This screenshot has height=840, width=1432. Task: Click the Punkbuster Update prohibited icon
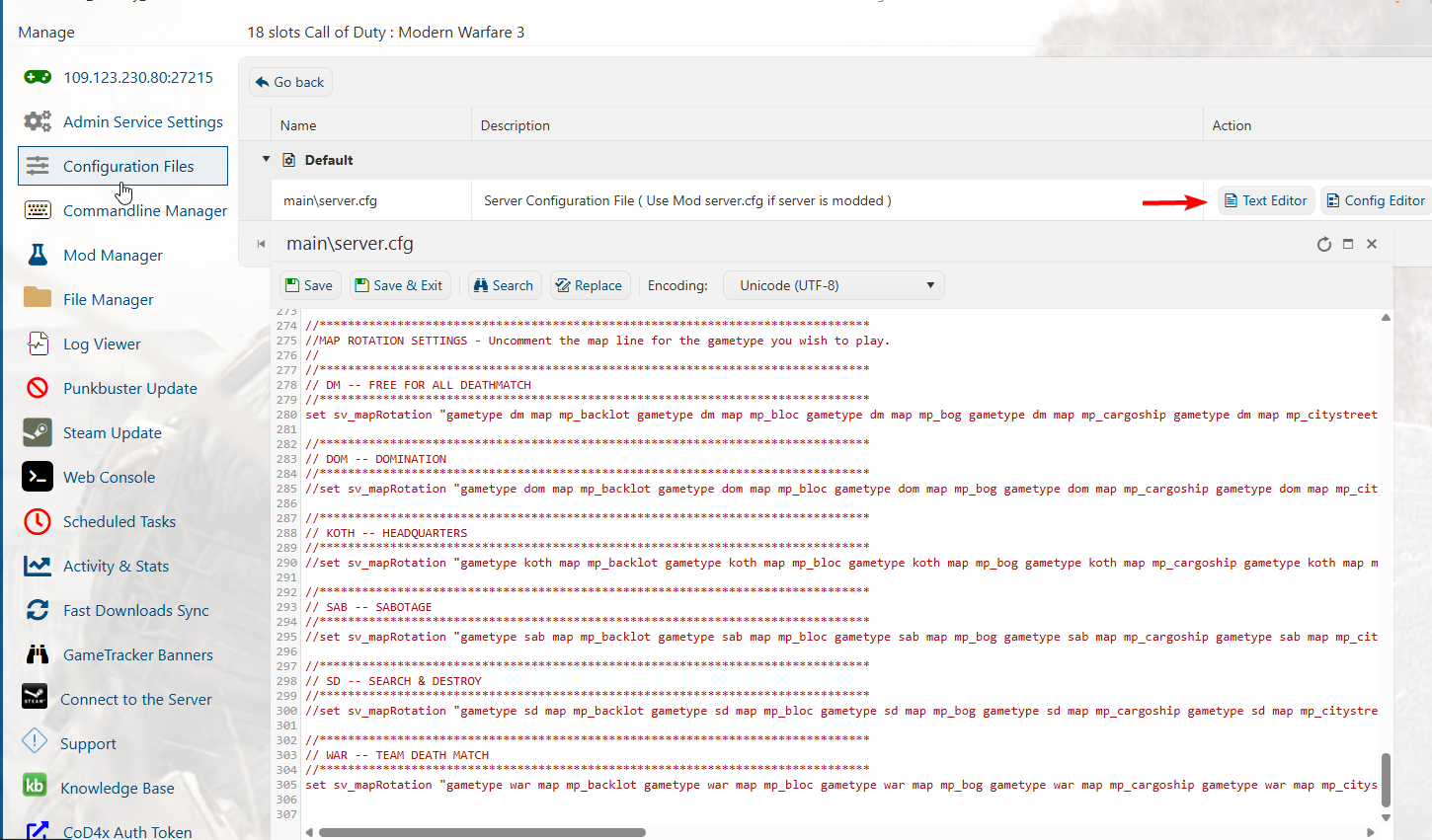tap(38, 388)
